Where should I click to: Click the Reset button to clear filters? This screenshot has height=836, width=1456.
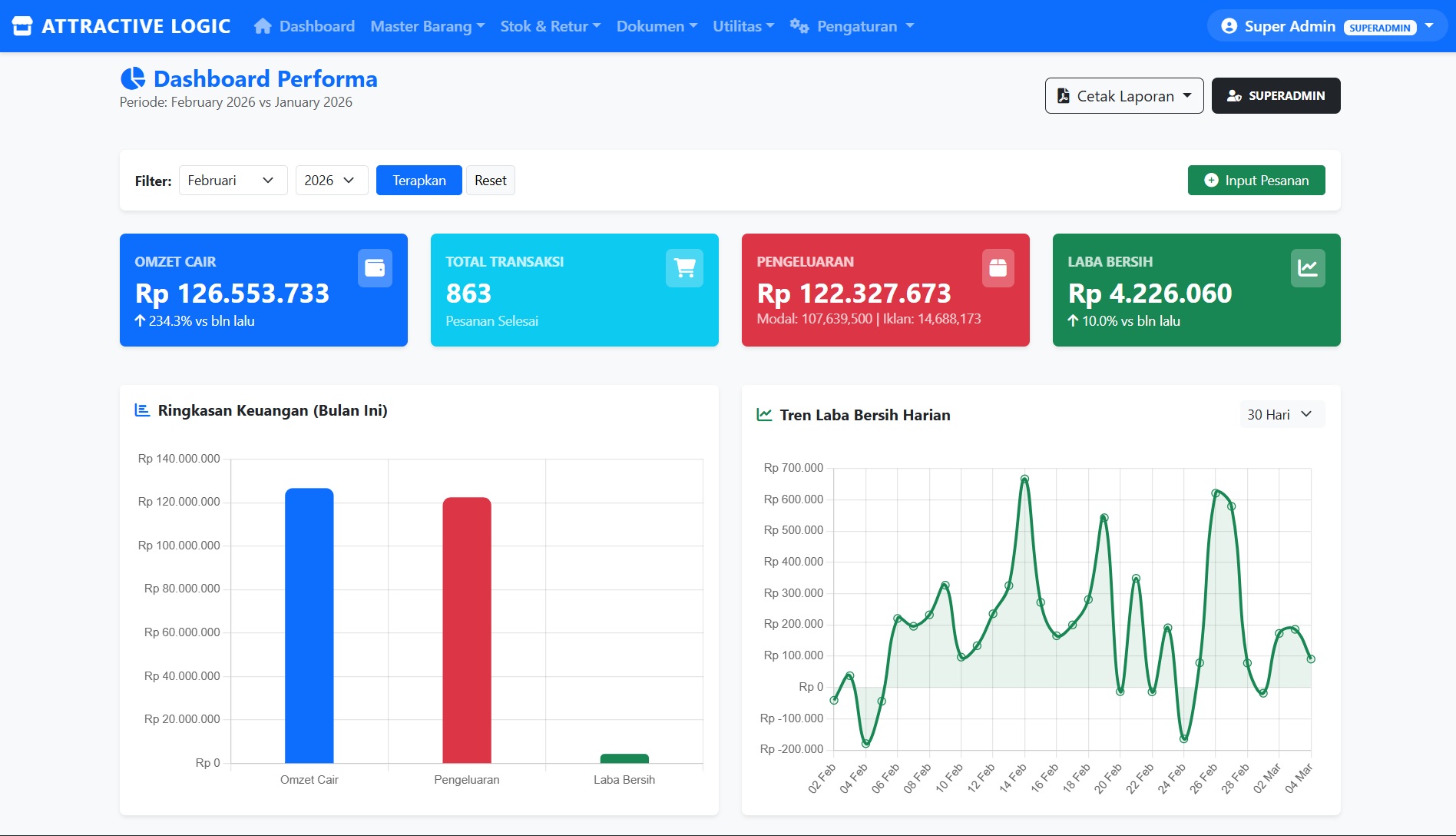pyautogui.click(x=490, y=180)
